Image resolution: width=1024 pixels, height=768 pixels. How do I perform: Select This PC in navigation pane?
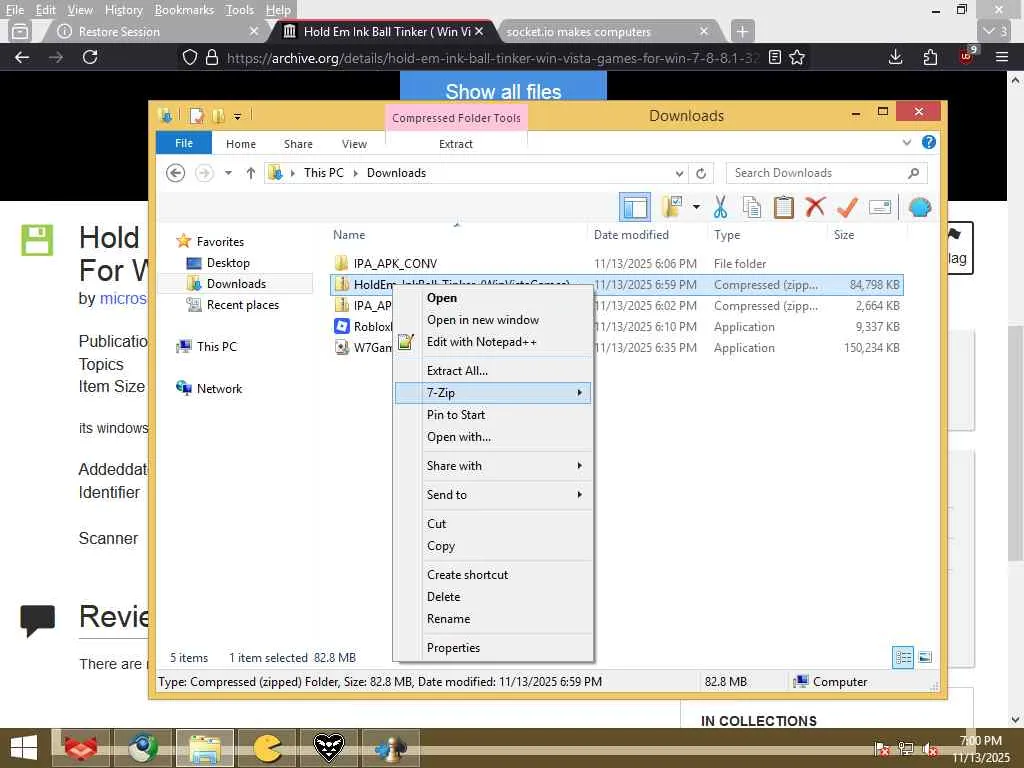[x=216, y=346]
